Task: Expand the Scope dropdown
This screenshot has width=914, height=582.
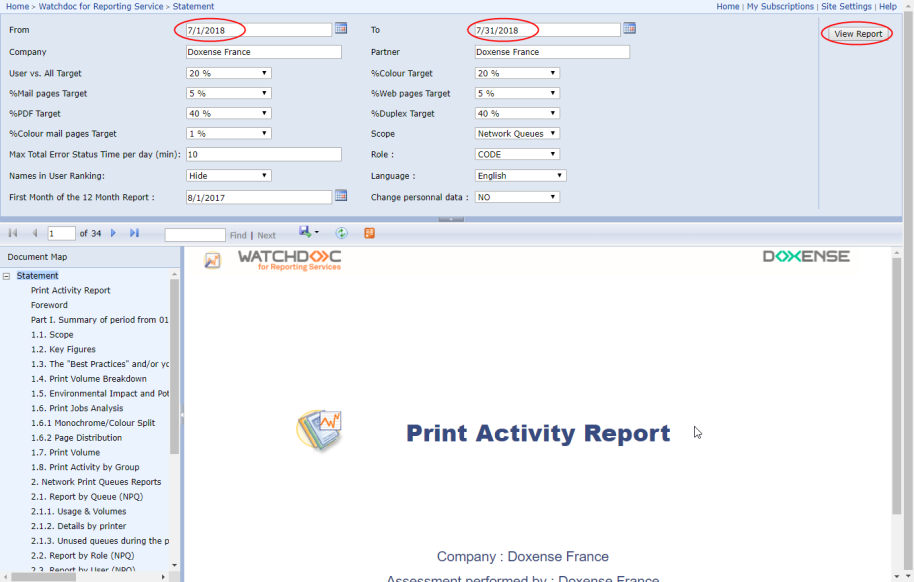Action: (517, 134)
